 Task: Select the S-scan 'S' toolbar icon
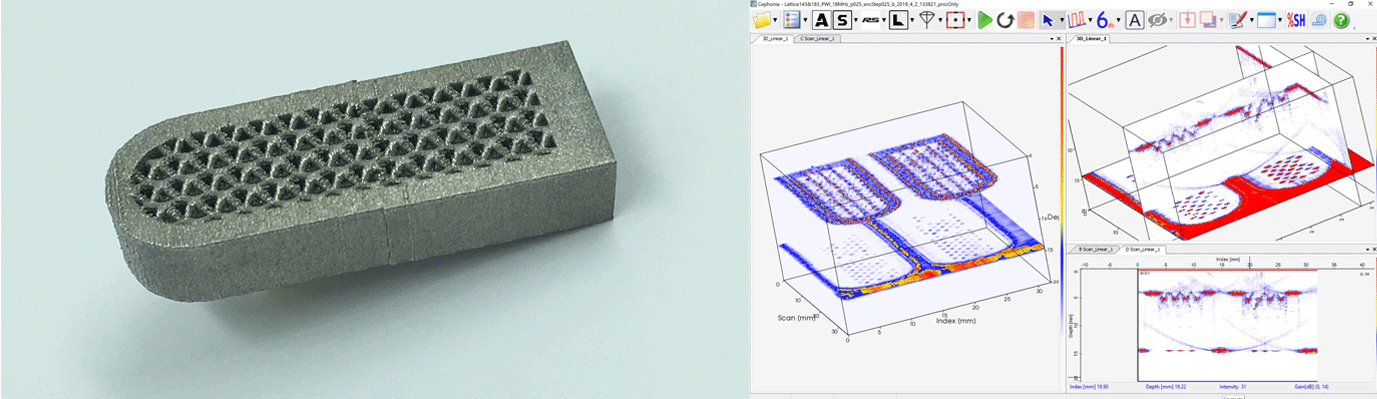(842, 20)
